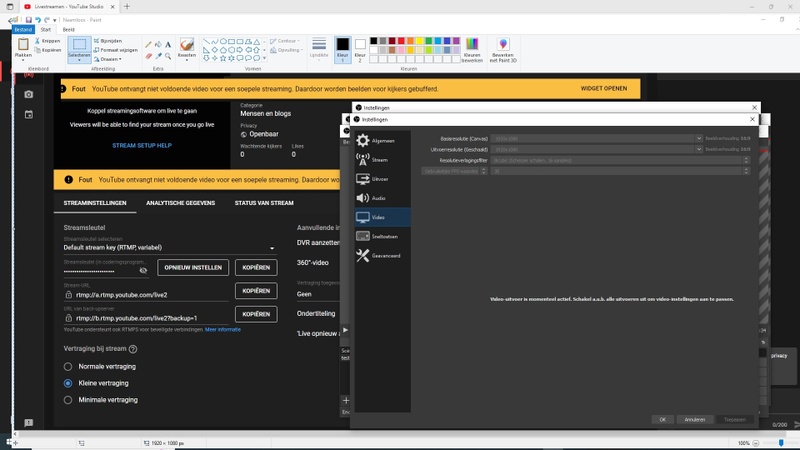The image size is (800, 450).
Task: Select Kleur 1 black swatch
Action: 343,49
